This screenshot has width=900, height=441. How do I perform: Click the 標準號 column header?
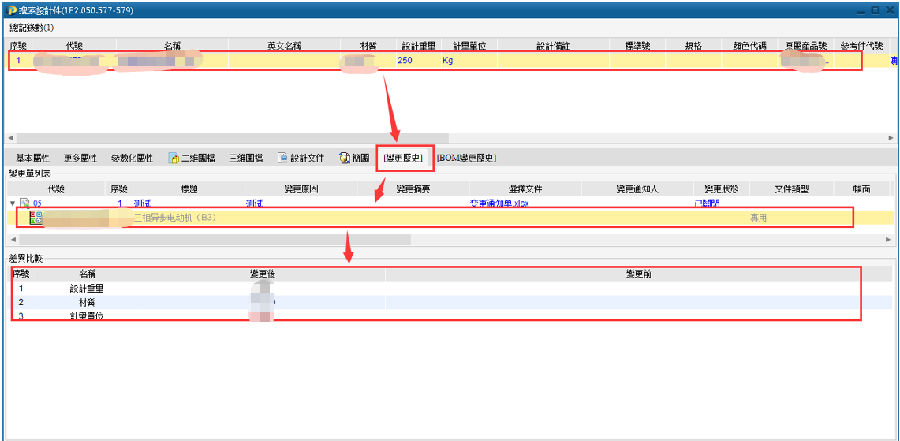point(638,45)
